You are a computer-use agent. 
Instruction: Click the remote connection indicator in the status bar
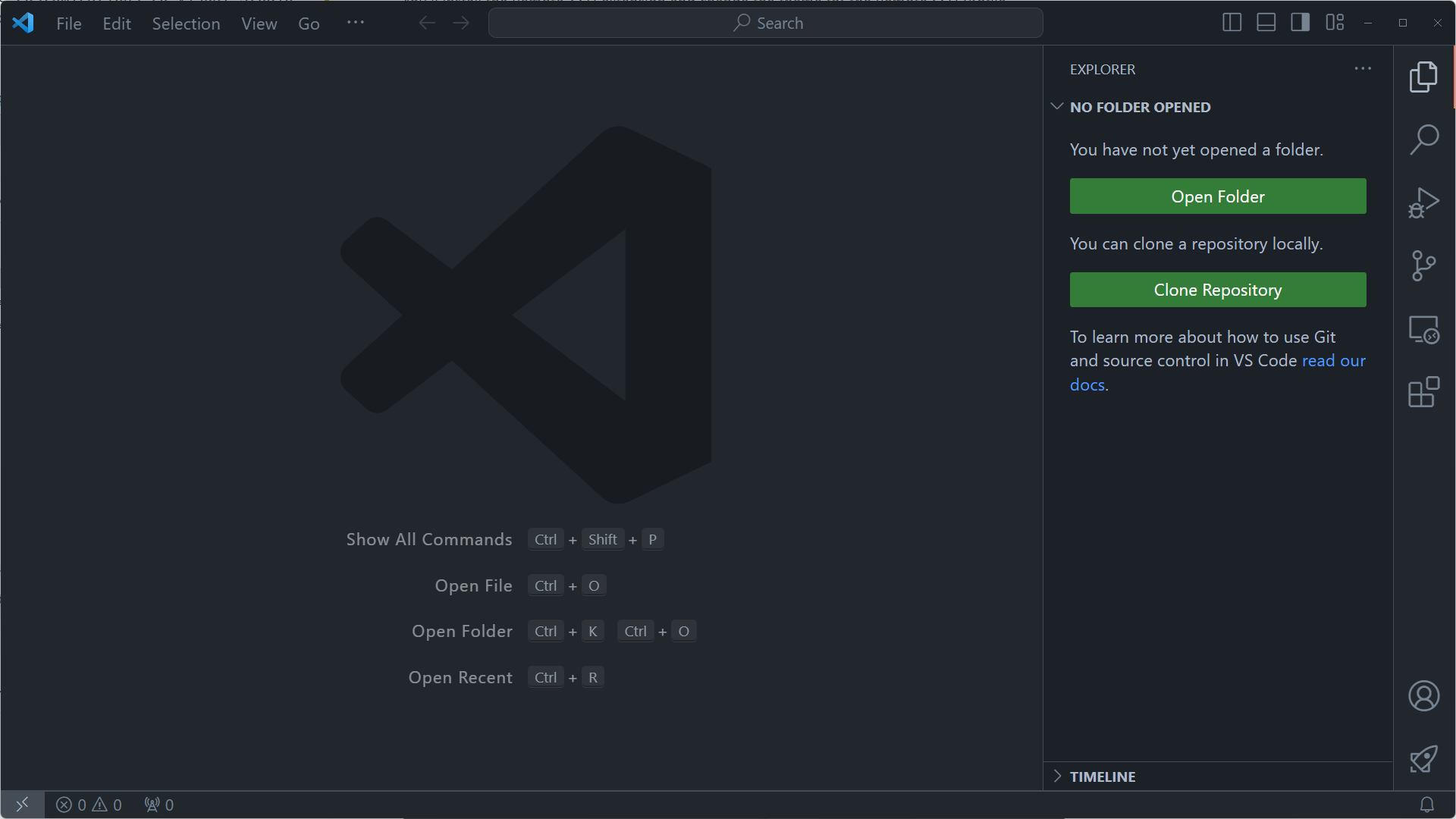22,805
